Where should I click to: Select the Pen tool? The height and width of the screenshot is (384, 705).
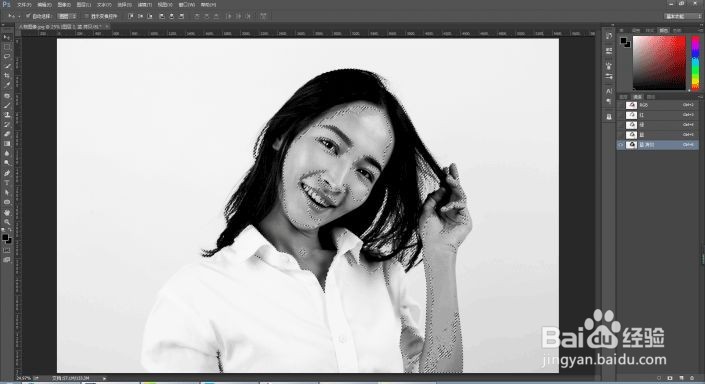click(x=7, y=173)
